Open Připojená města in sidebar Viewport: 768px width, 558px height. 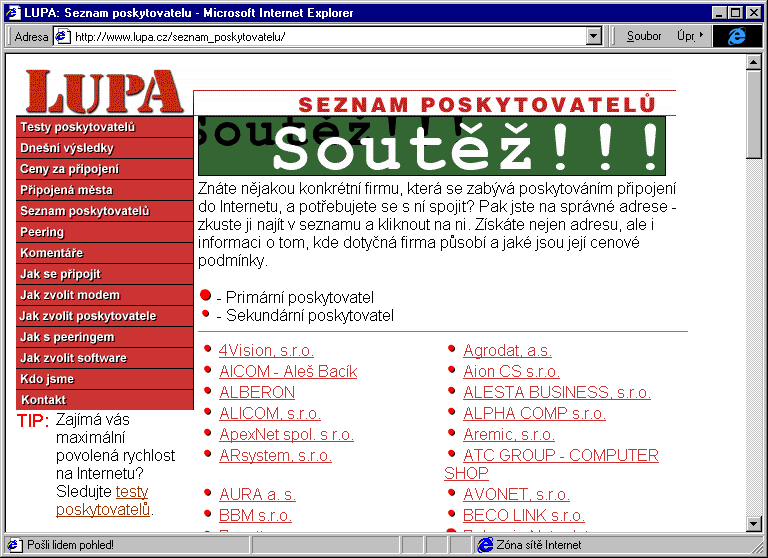coord(105,190)
